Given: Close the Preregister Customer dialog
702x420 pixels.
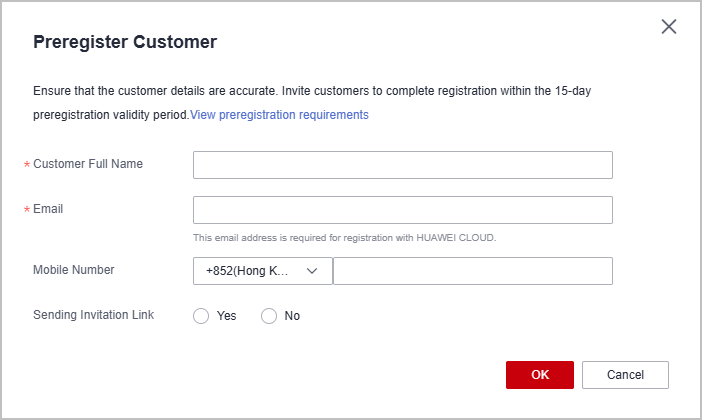Looking at the screenshot, I should [x=669, y=27].
